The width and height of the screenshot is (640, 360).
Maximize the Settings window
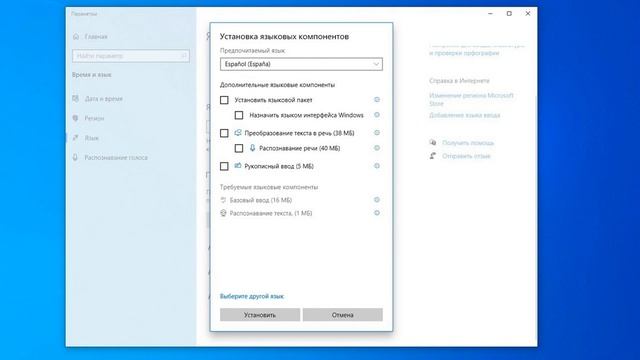click(509, 13)
